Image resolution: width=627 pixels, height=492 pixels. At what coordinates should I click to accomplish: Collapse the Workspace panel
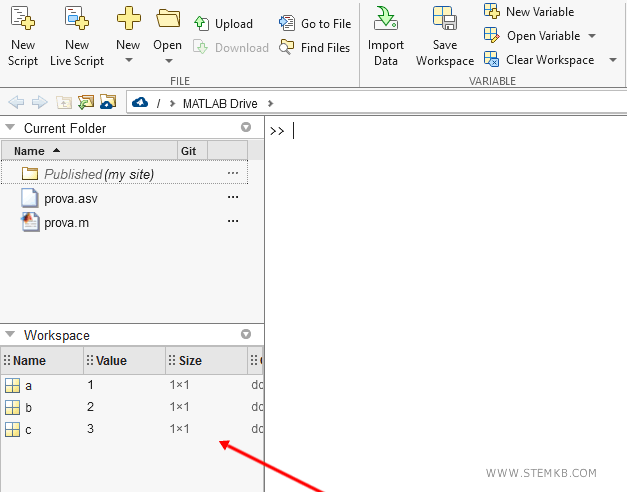click(10, 335)
